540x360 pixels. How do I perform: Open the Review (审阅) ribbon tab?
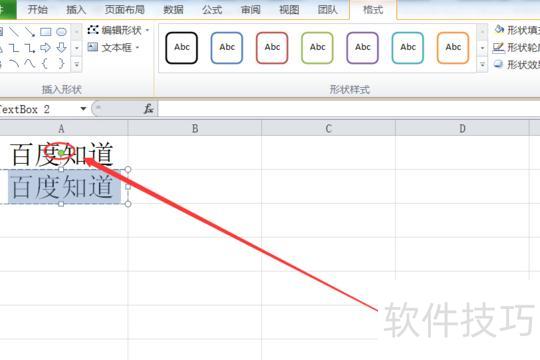[x=250, y=9]
